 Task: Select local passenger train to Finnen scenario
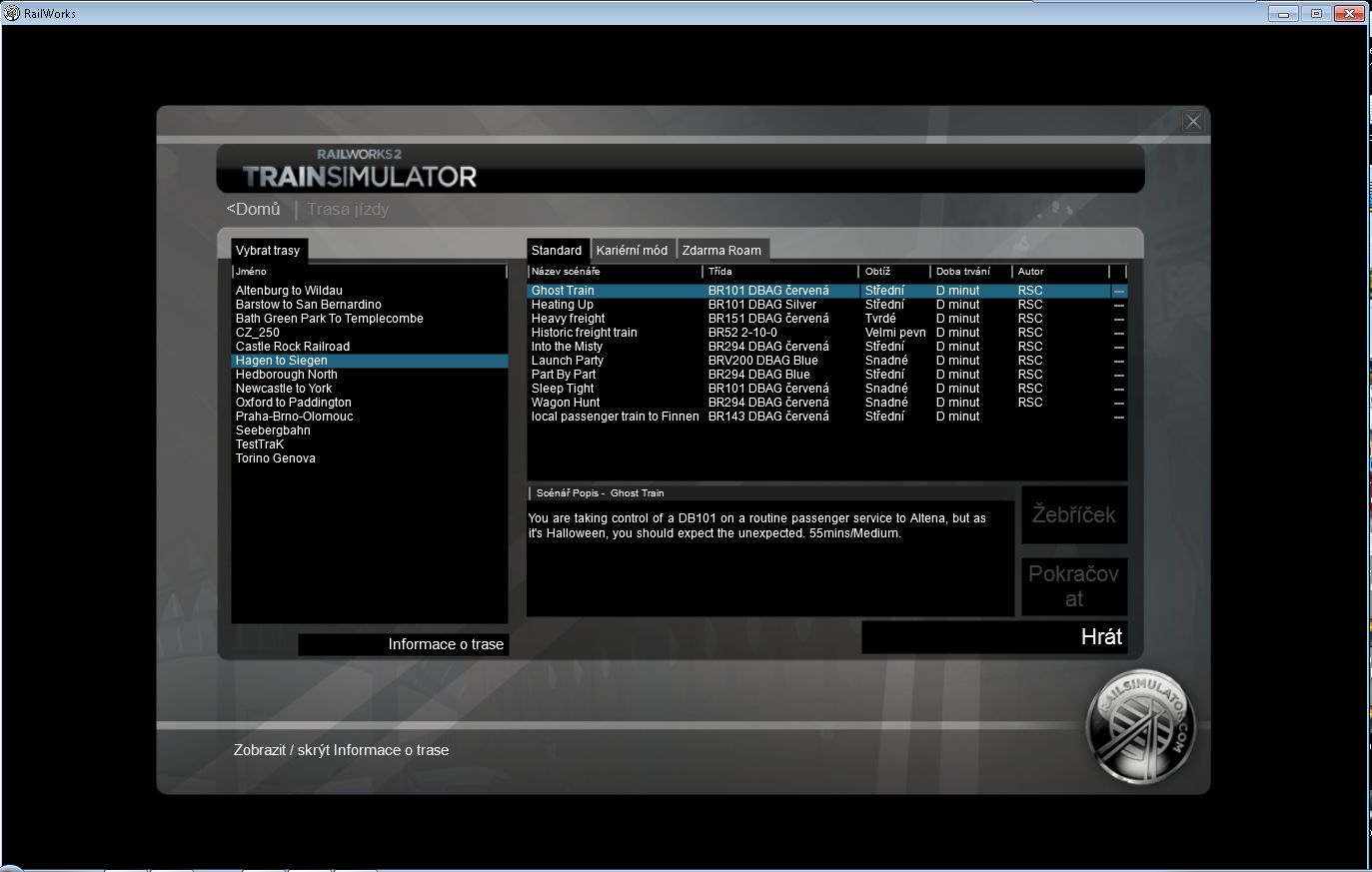[x=826, y=417]
